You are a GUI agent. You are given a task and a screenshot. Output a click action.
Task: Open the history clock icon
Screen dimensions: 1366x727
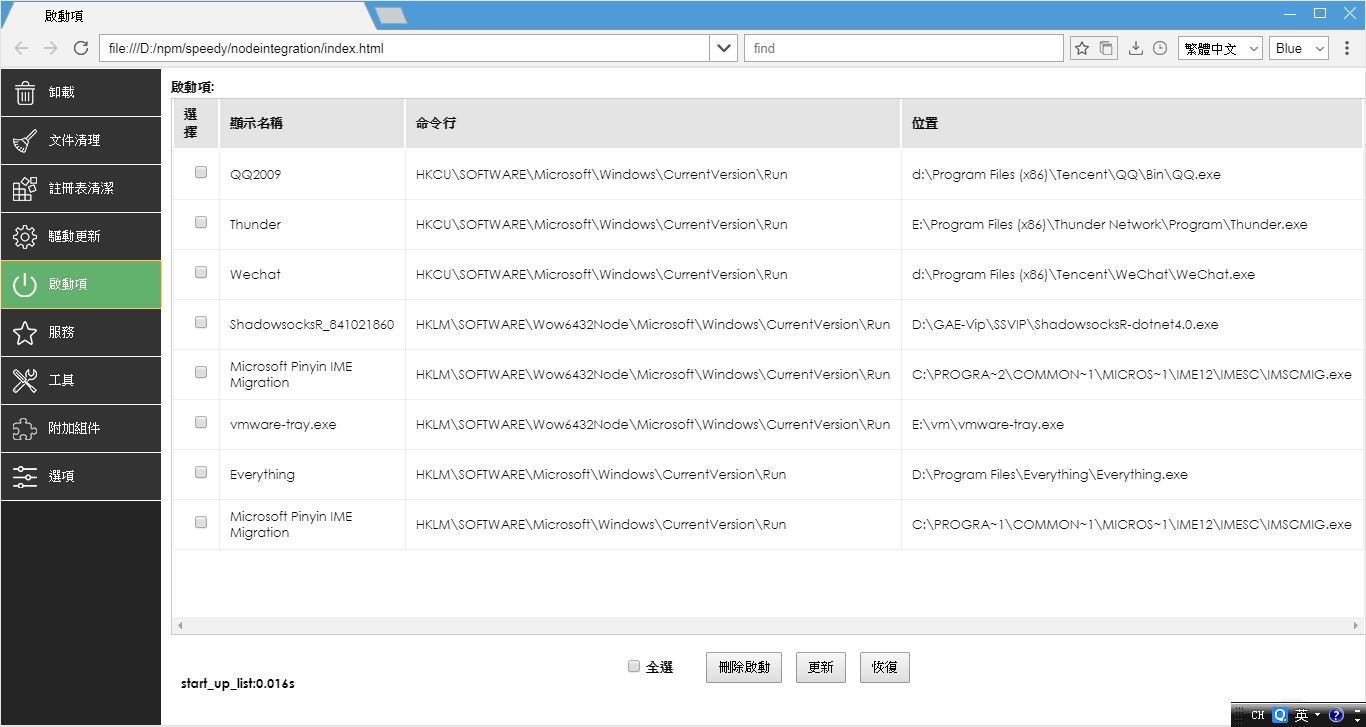coord(1160,48)
